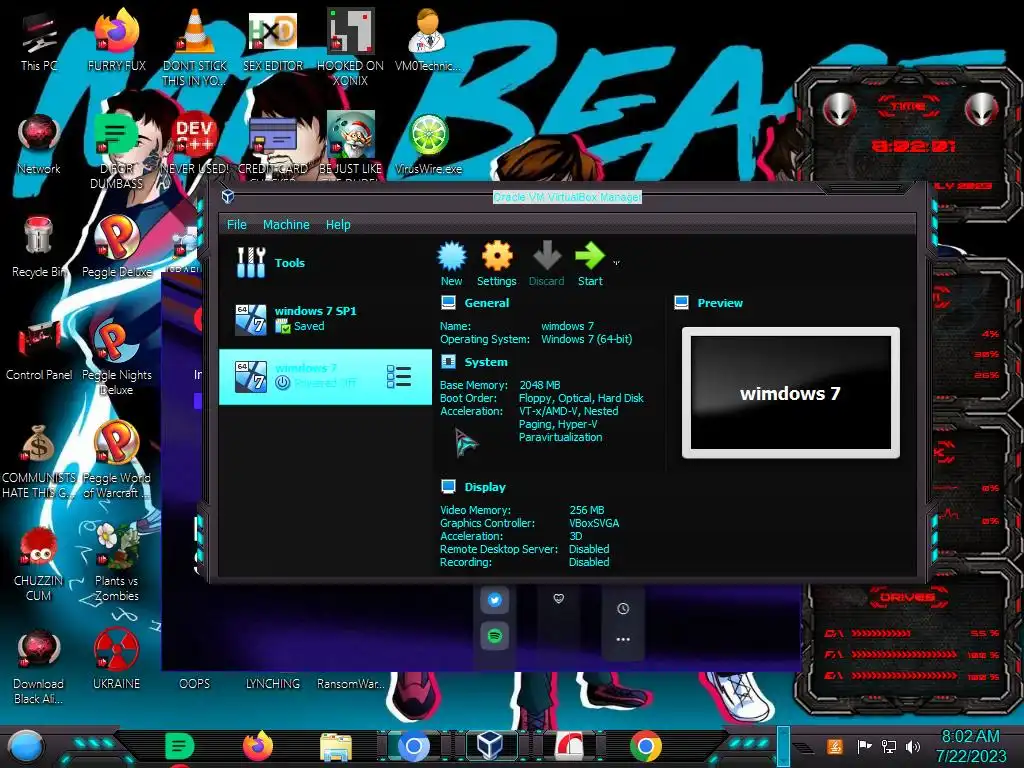Viewport: 1024px width, 768px height.
Task: Select the wimdows 7 powered-off VM
Action: [325, 377]
